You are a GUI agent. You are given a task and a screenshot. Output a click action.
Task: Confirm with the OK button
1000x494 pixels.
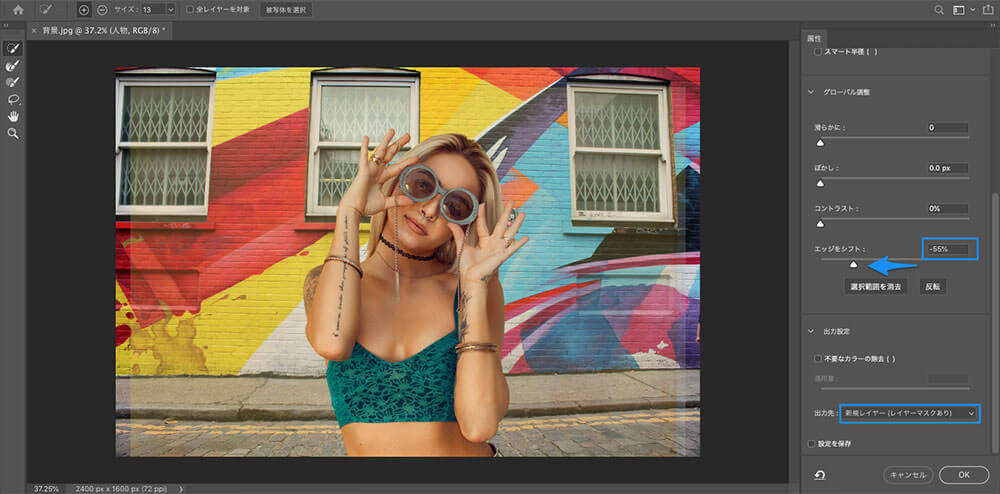[964, 475]
